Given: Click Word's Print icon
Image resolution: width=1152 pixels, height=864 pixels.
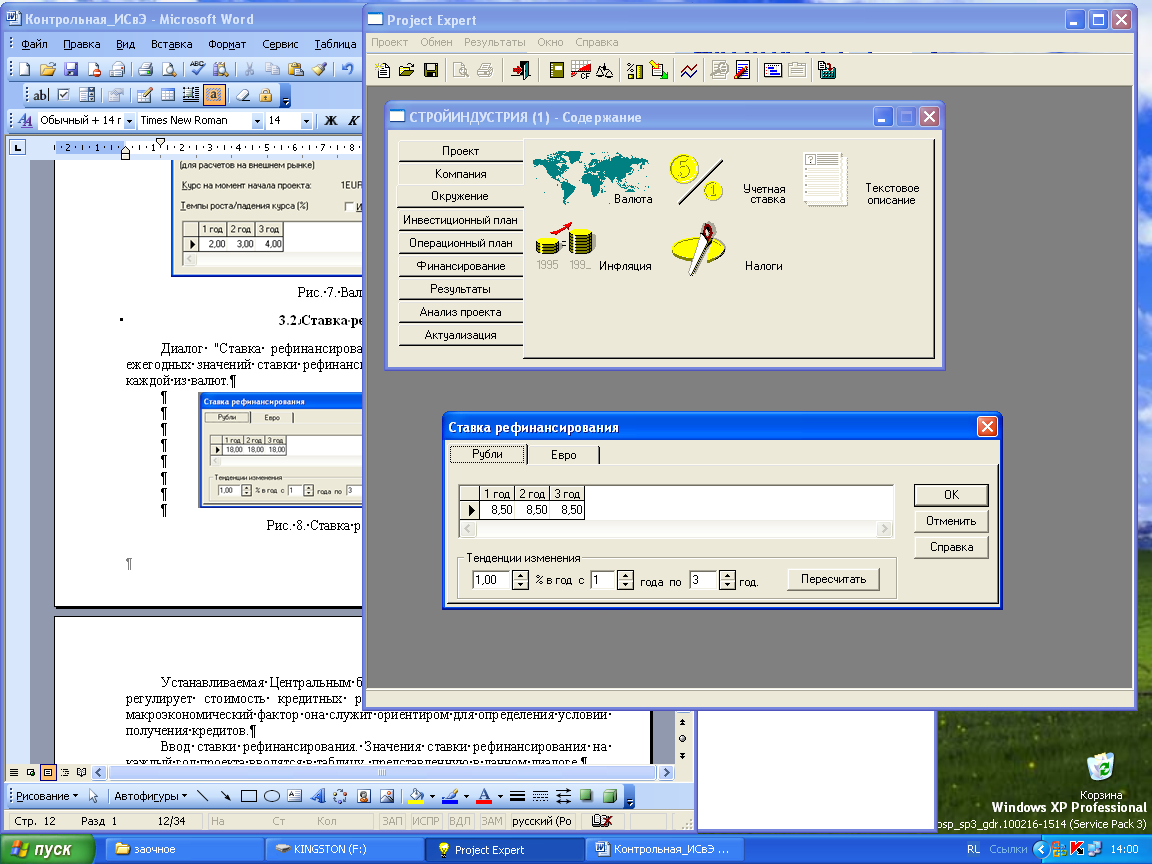Looking at the screenshot, I should (145, 69).
